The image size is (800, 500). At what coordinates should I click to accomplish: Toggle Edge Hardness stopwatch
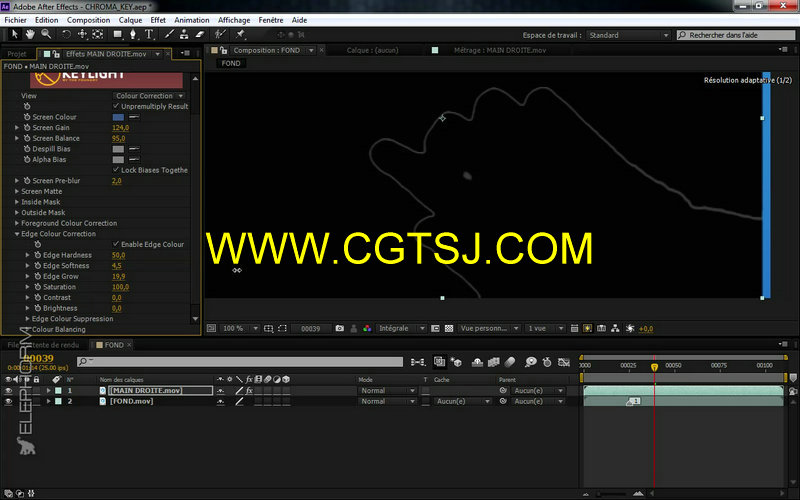click(37, 255)
